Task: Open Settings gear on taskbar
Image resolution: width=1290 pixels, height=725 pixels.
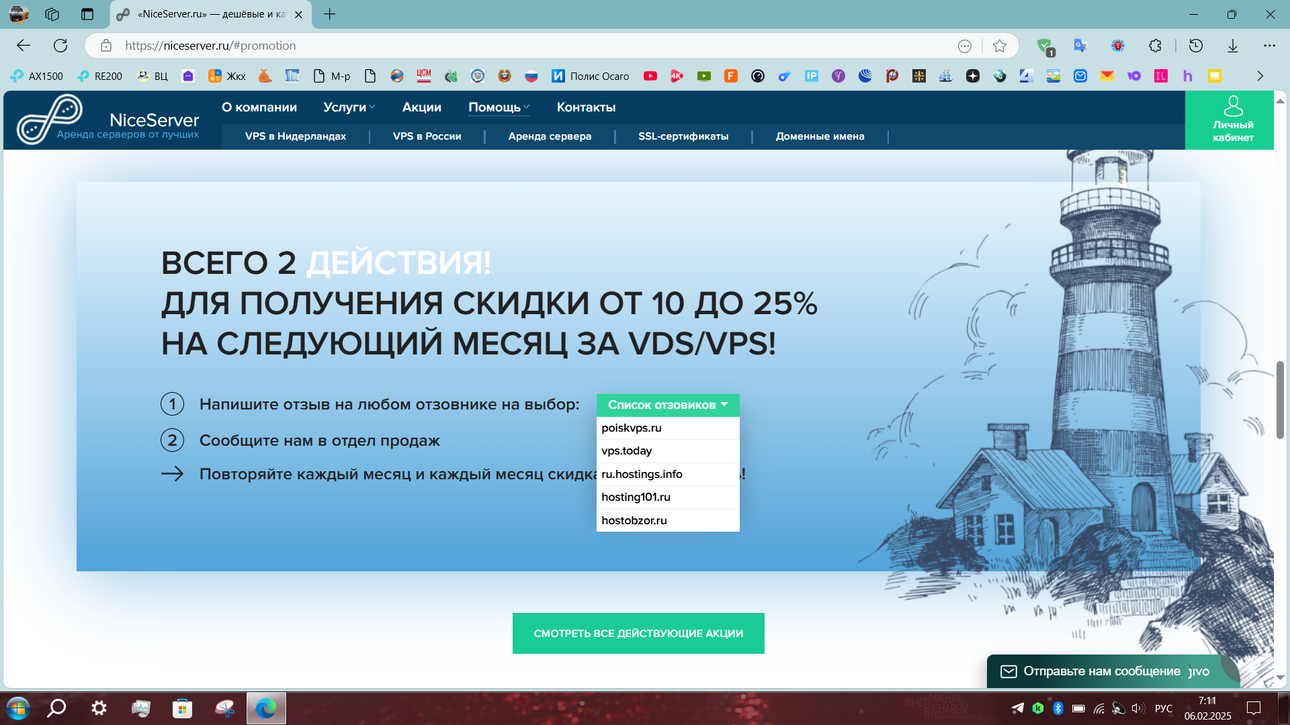Action: 99,708
